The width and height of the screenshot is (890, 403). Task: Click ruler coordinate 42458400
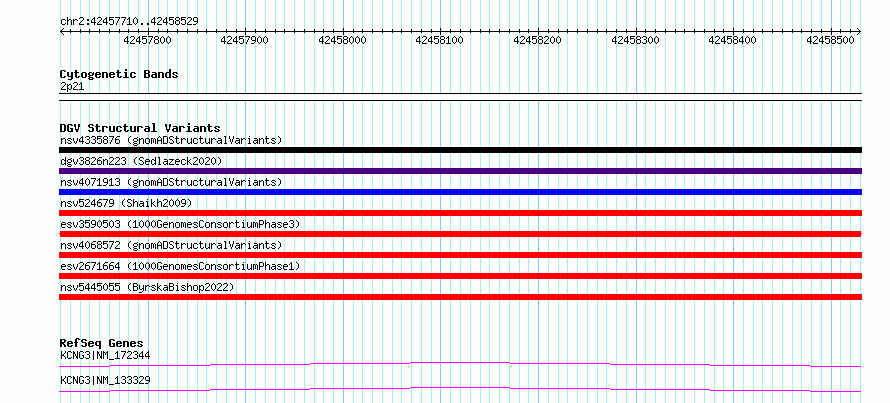733,40
